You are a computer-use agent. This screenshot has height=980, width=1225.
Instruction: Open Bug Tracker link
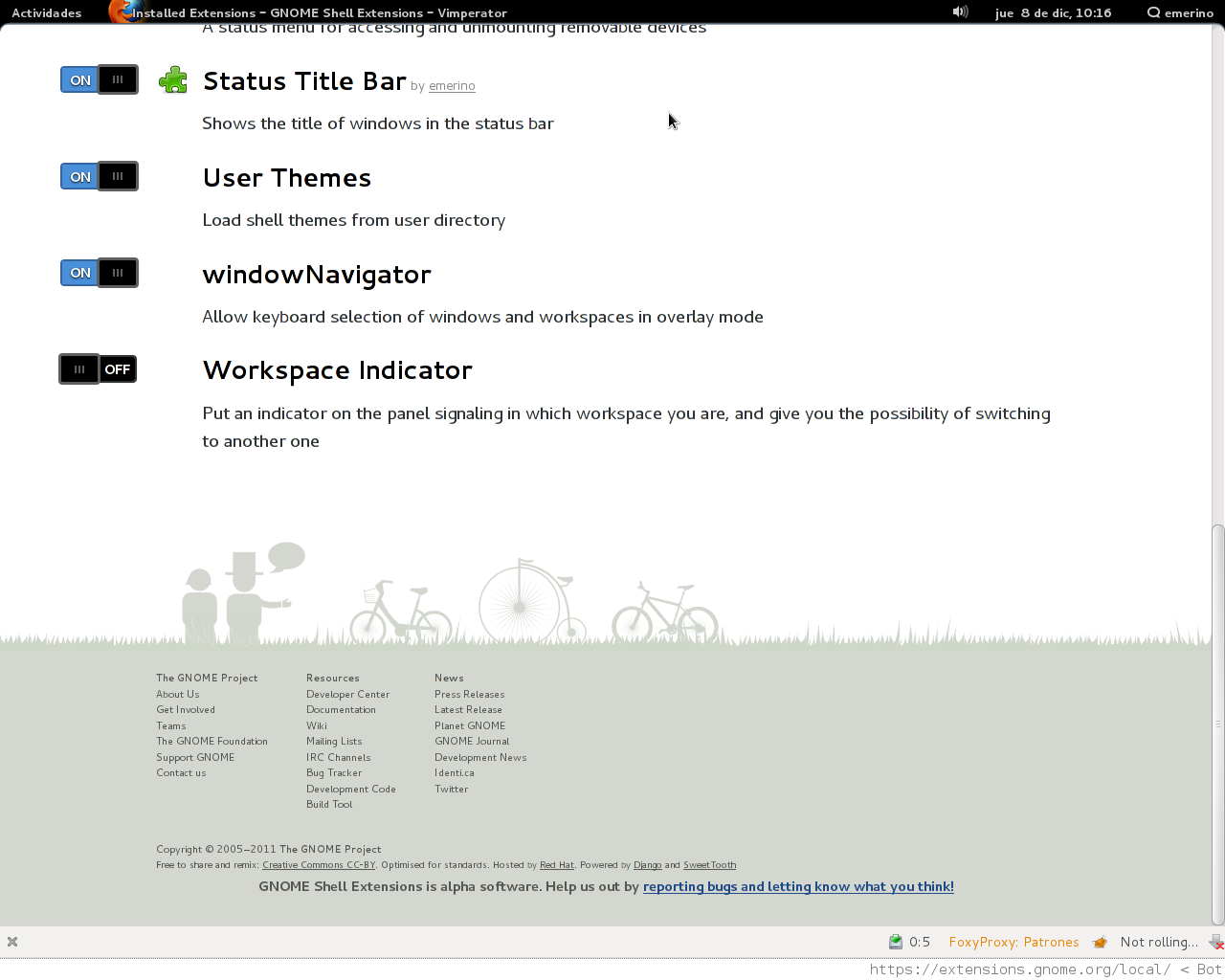coord(334,773)
